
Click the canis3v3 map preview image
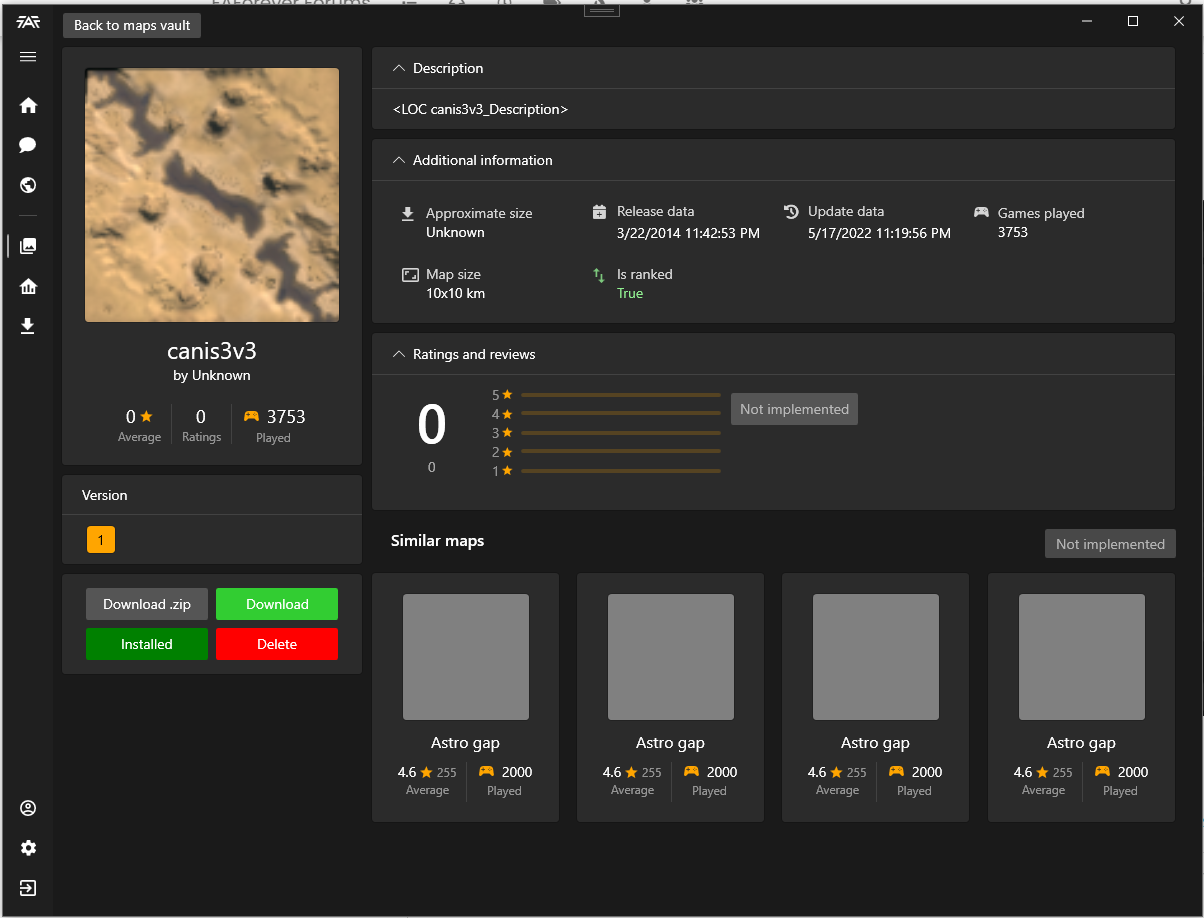click(212, 195)
